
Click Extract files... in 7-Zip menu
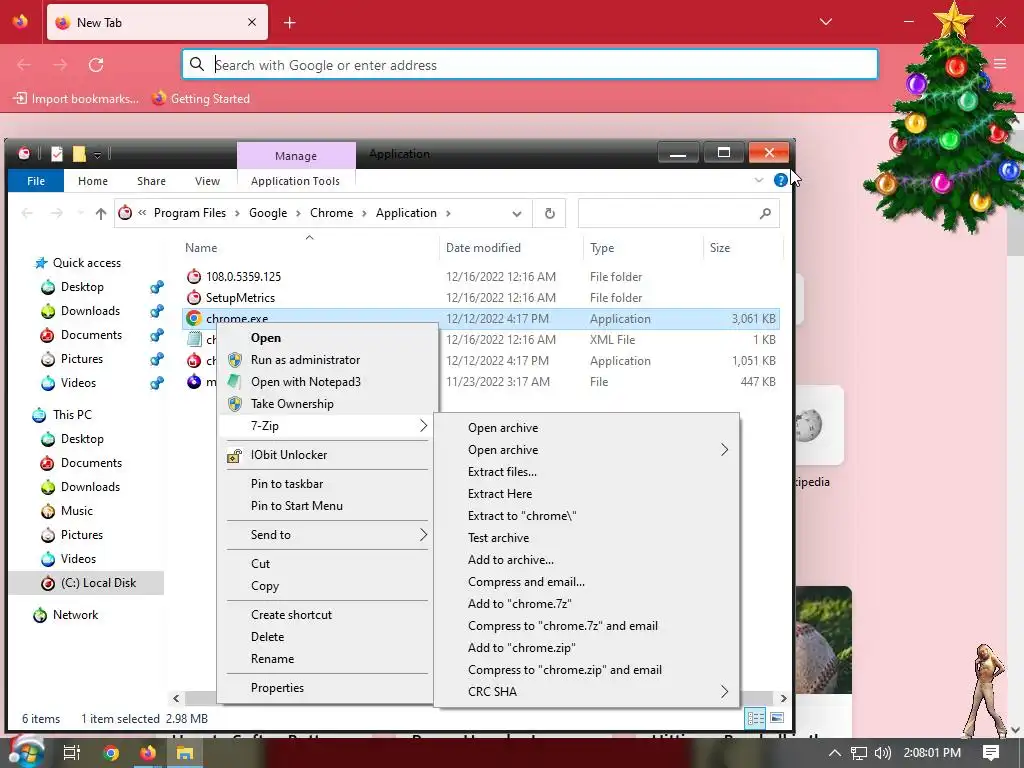(502, 472)
